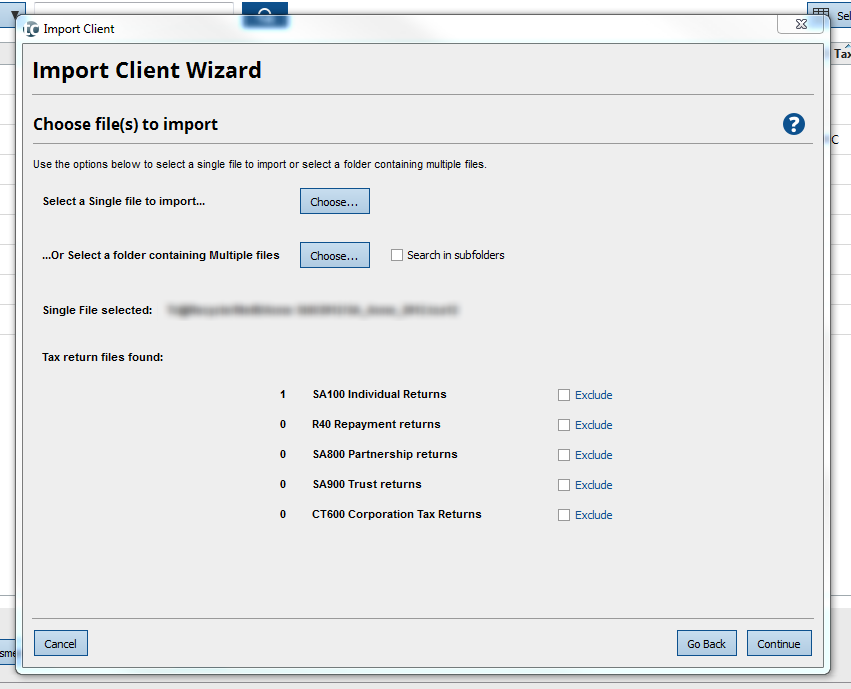Exclude SA100 Individual Returns
This screenshot has width=851, height=689.
pyautogui.click(x=564, y=395)
